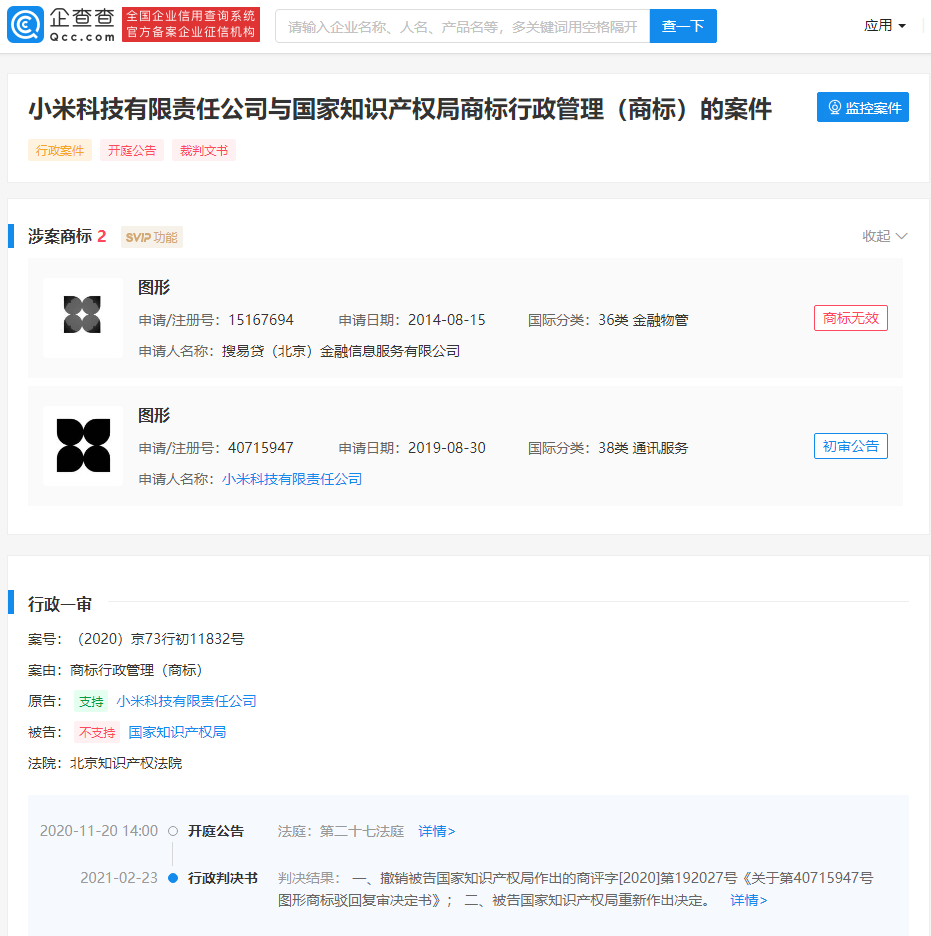This screenshot has width=931, height=936.
Task: Click the red 不支持 tag
Action: coord(97,732)
